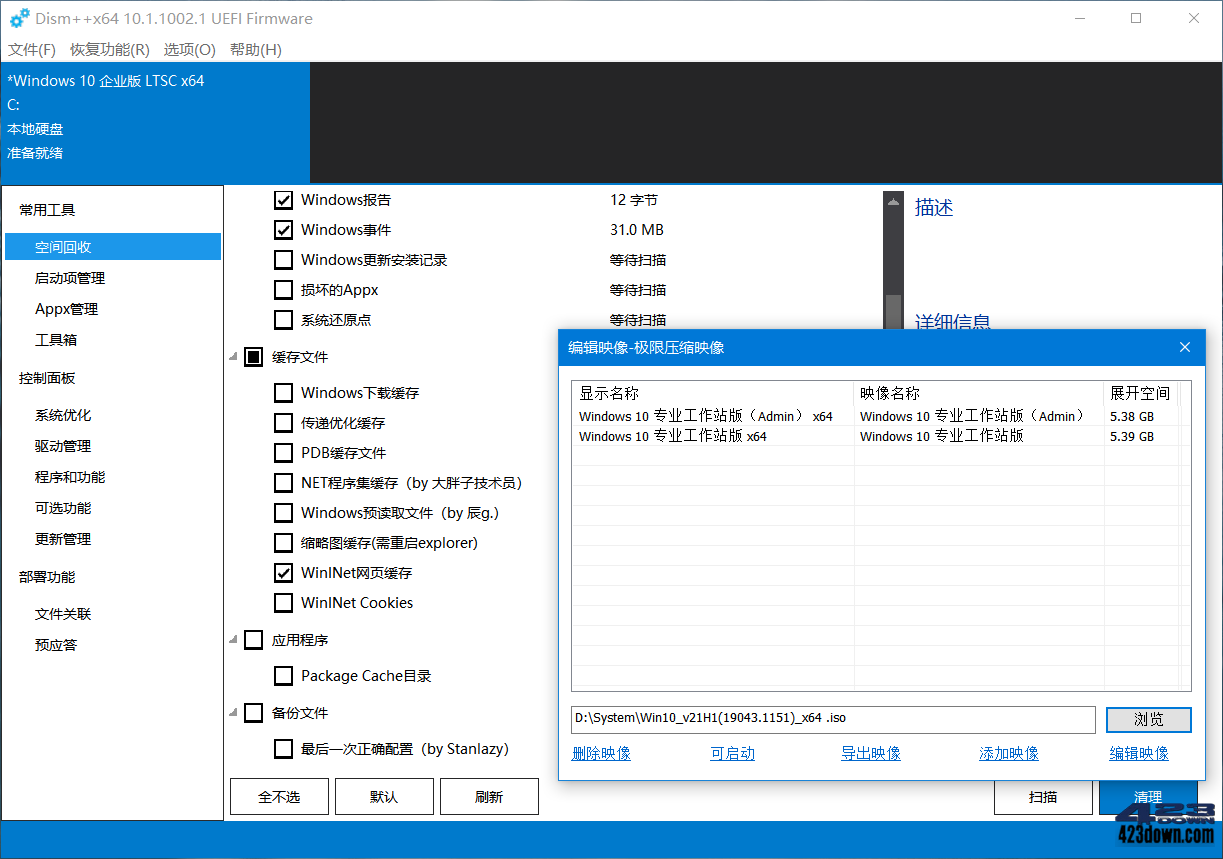1223x859 pixels.
Task: Collapse the 缓存文件 group
Action: point(232,356)
